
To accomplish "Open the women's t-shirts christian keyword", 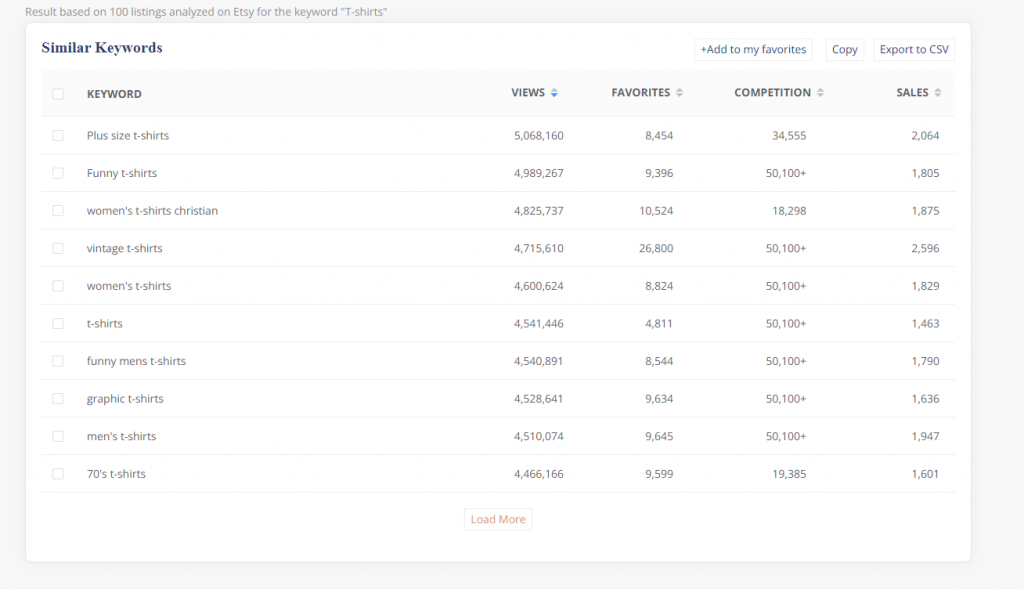I will click(x=152, y=211).
